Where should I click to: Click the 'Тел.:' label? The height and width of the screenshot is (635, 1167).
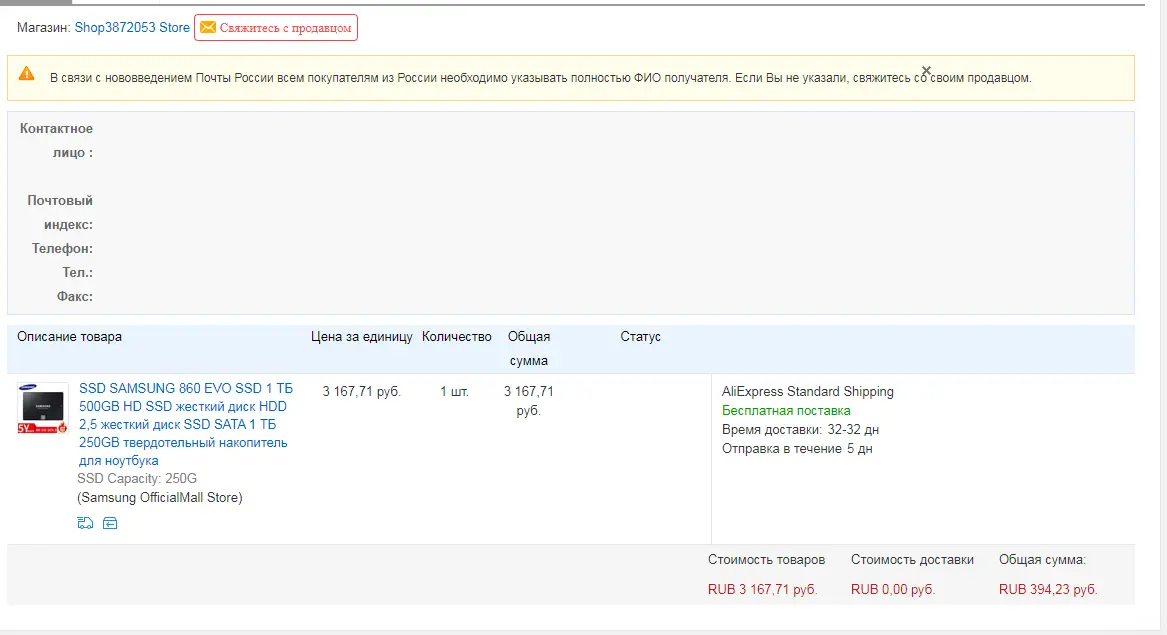click(x=77, y=272)
